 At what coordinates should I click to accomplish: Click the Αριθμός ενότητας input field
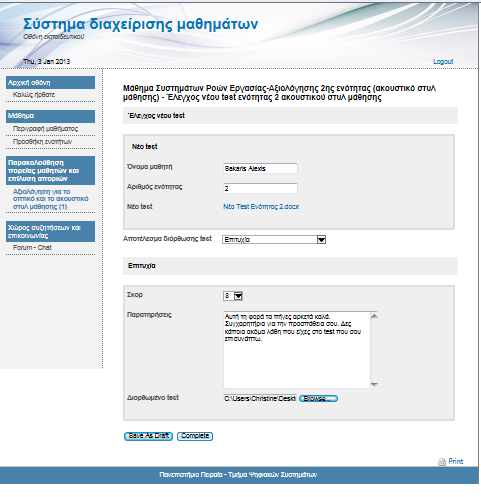260,188
